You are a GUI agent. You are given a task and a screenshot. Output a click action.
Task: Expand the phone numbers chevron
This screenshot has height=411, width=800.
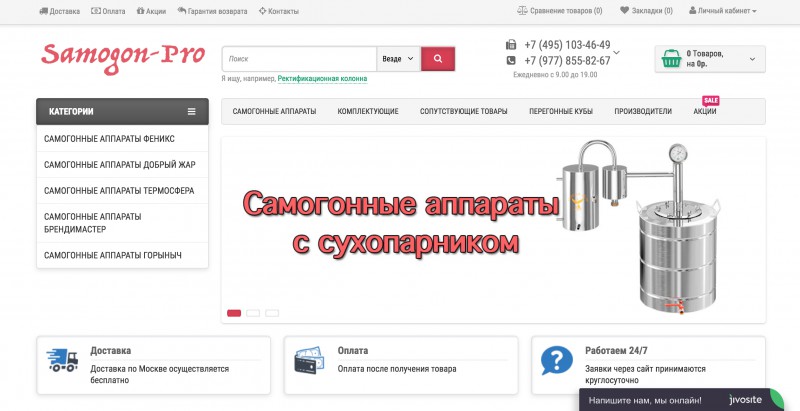(617, 53)
